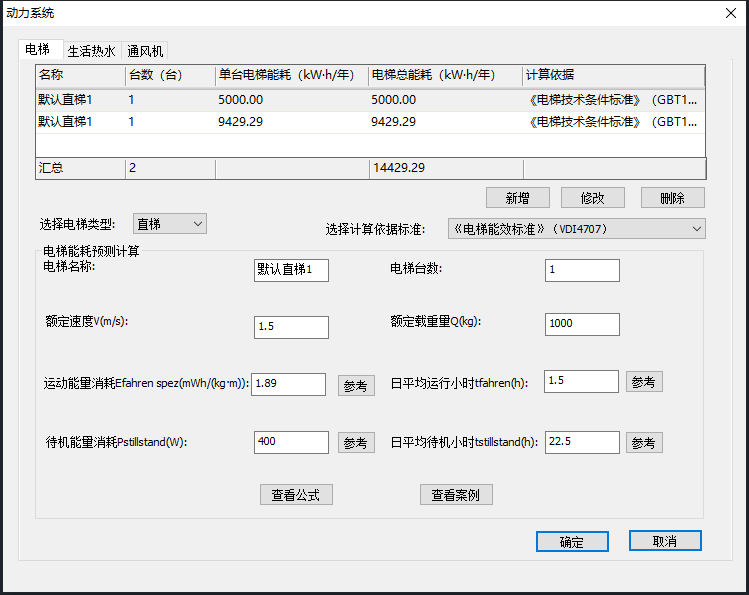
Task: Click the 电梯总能耗 column header
Action: [445, 75]
